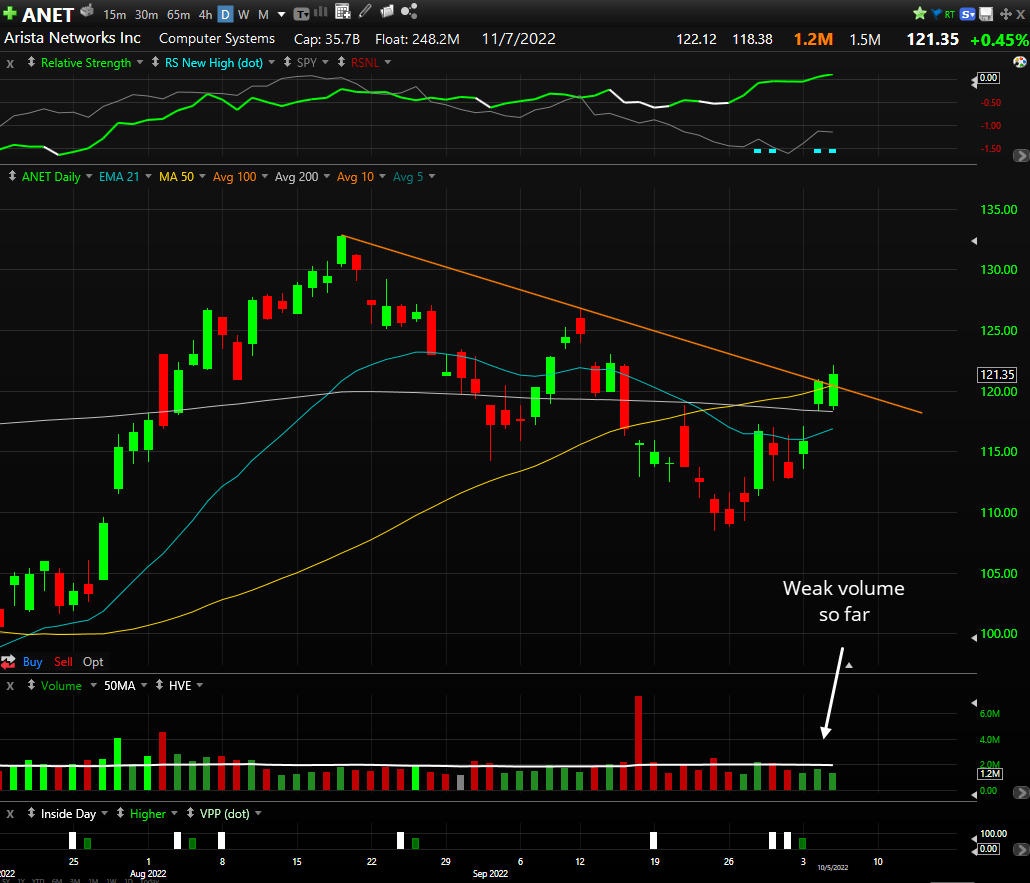
Task: Open the RS New High (dot) dropdown
Action: click(271, 62)
